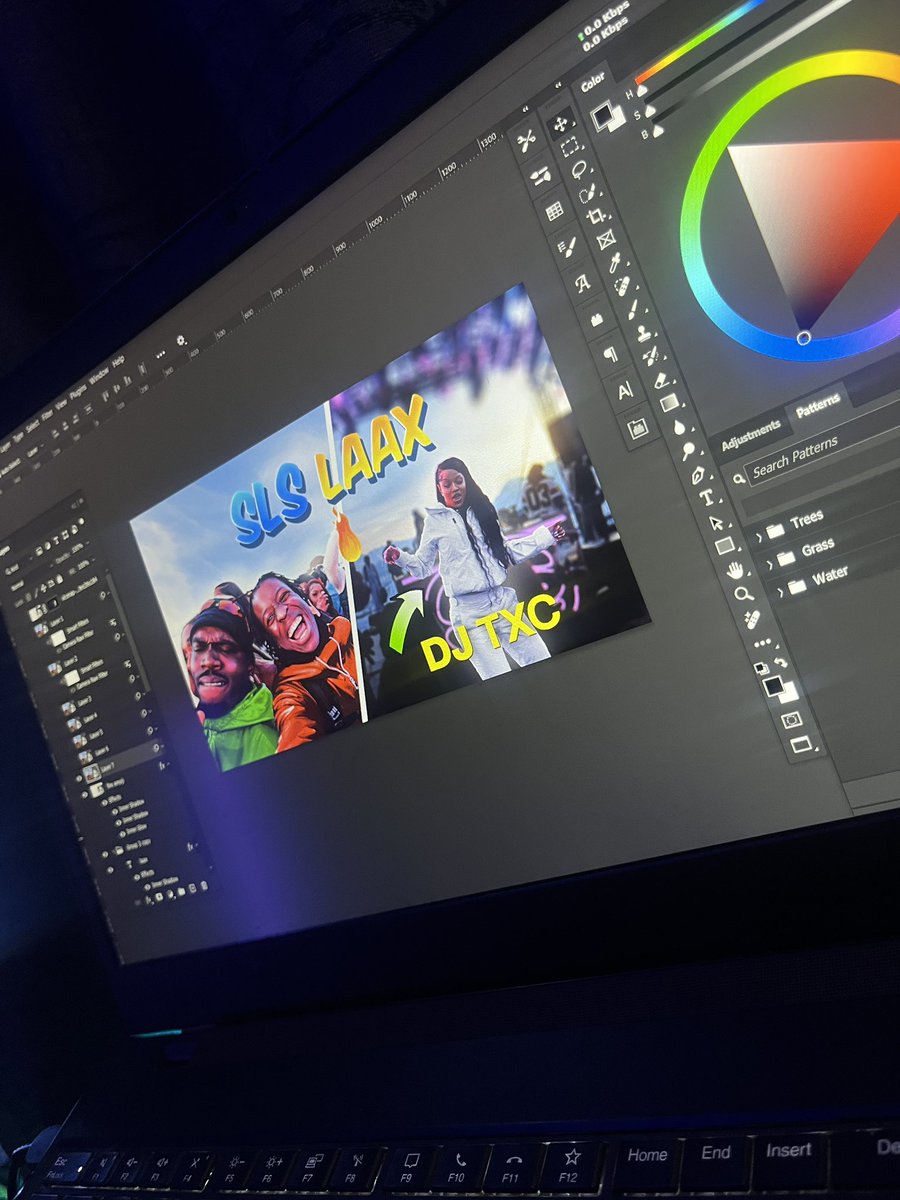Select the Gradient tool

(669, 403)
